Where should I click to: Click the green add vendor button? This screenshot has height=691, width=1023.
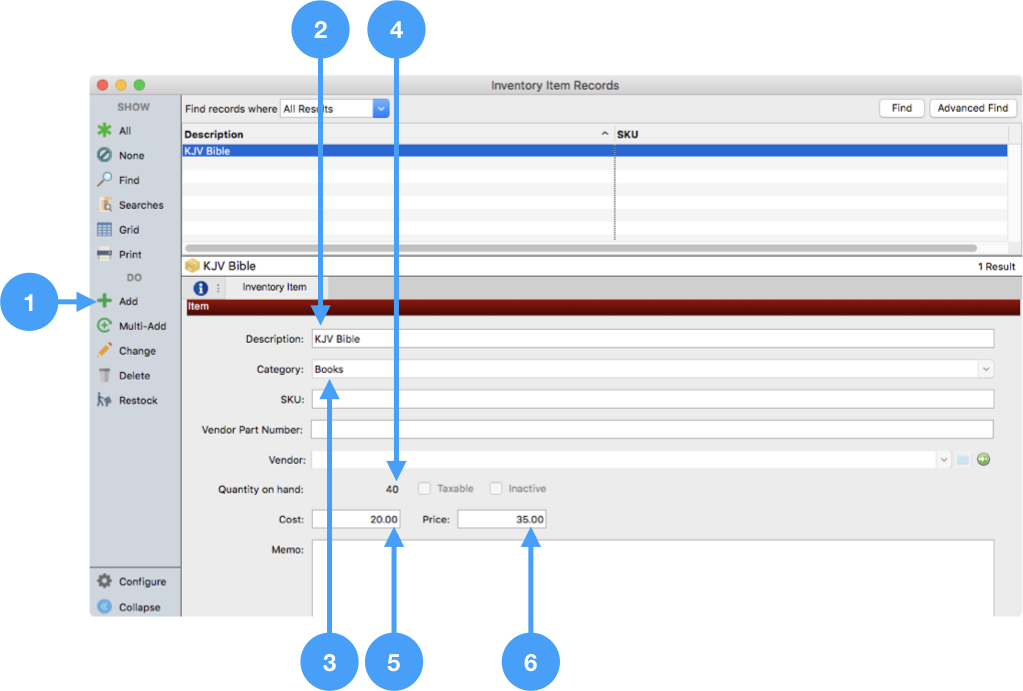[983, 460]
